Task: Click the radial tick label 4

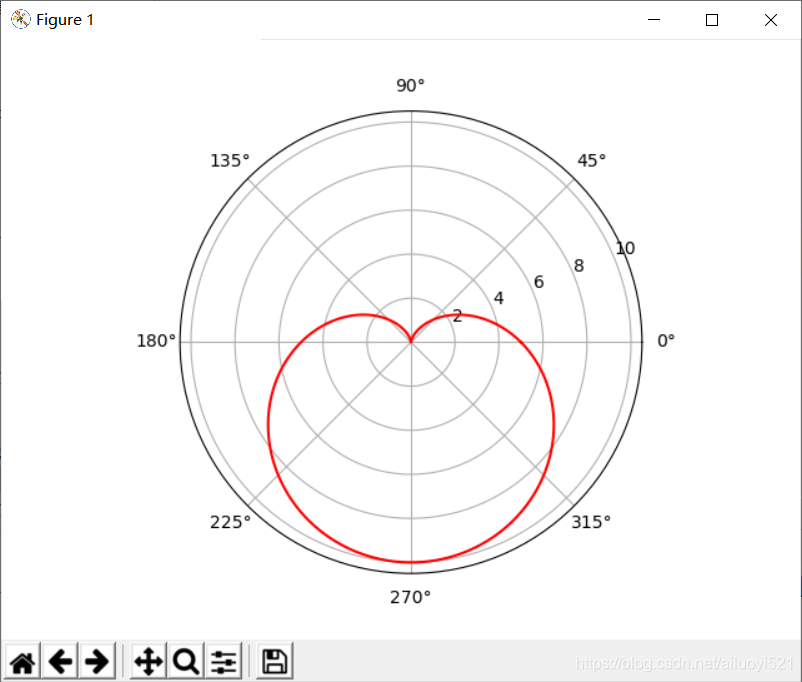Action: pyautogui.click(x=499, y=298)
